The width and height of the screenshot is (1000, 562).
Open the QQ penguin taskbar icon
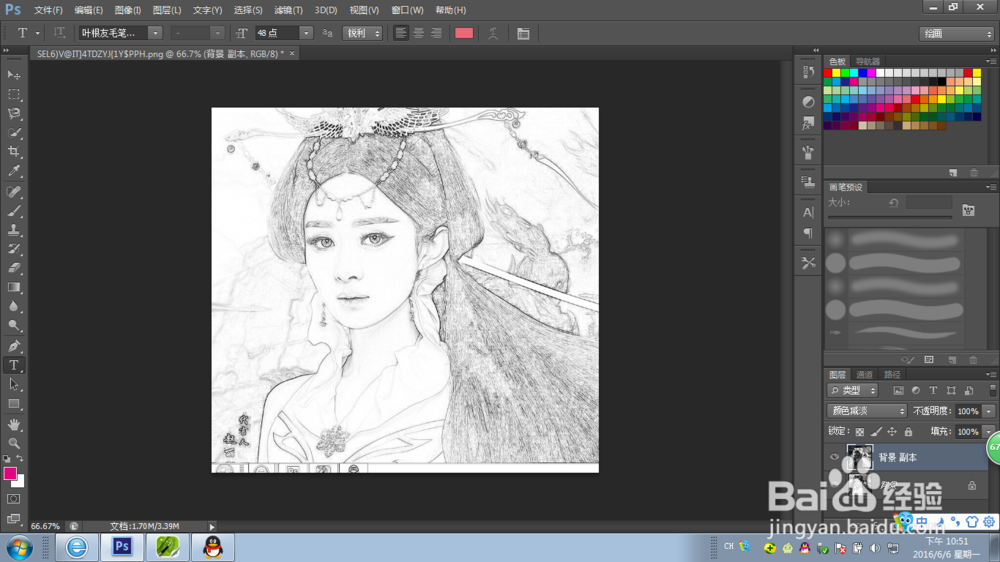point(213,547)
